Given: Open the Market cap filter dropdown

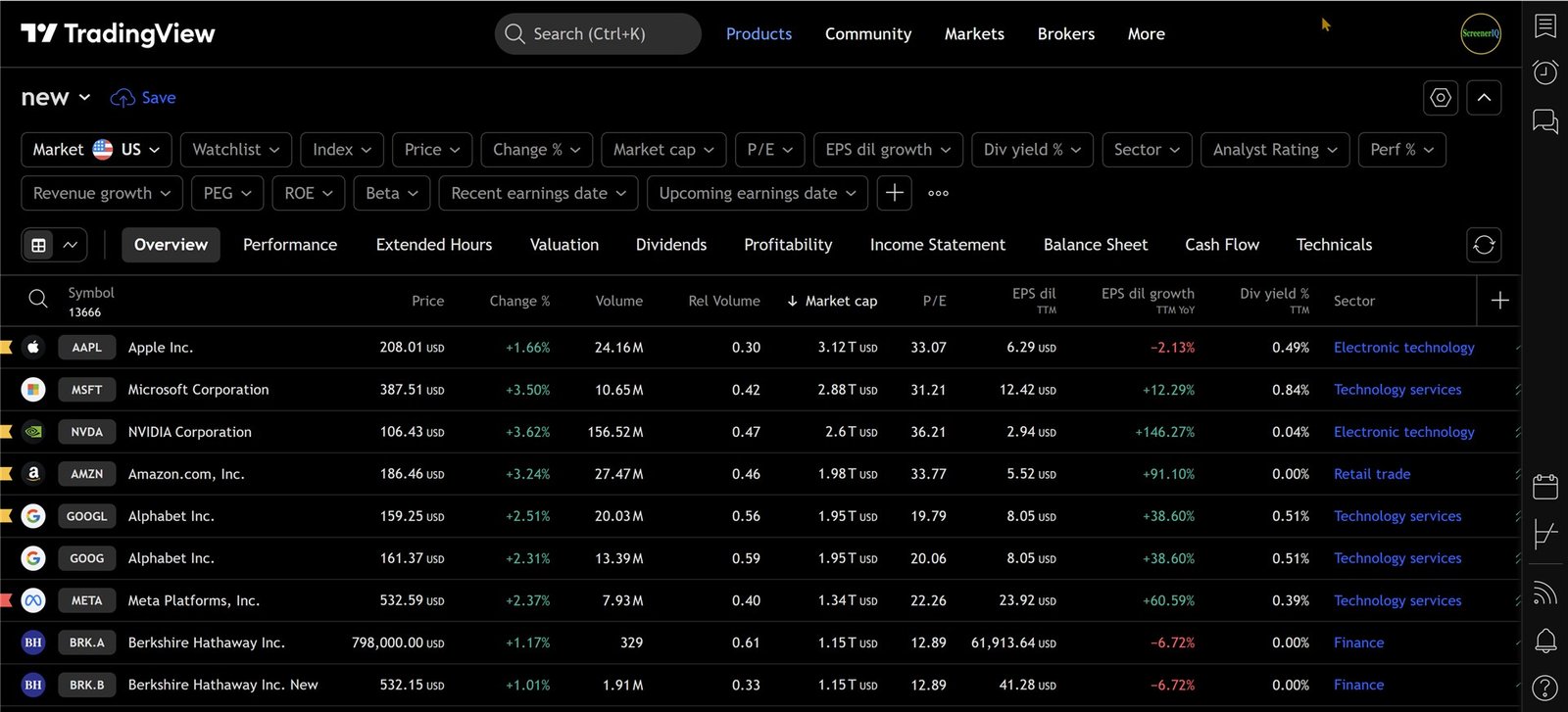Looking at the screenshot, I should [x=663, y=150].
